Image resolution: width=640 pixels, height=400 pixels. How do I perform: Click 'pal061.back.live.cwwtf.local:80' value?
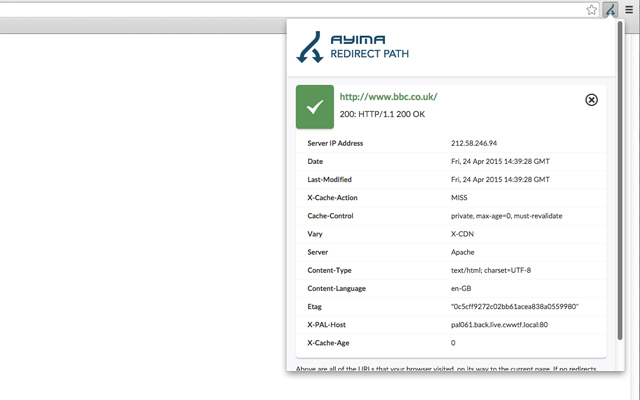coord(500,325)
